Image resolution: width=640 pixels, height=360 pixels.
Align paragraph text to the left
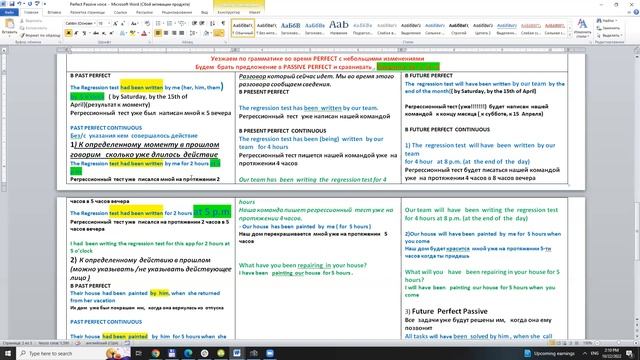coord(158,33)
